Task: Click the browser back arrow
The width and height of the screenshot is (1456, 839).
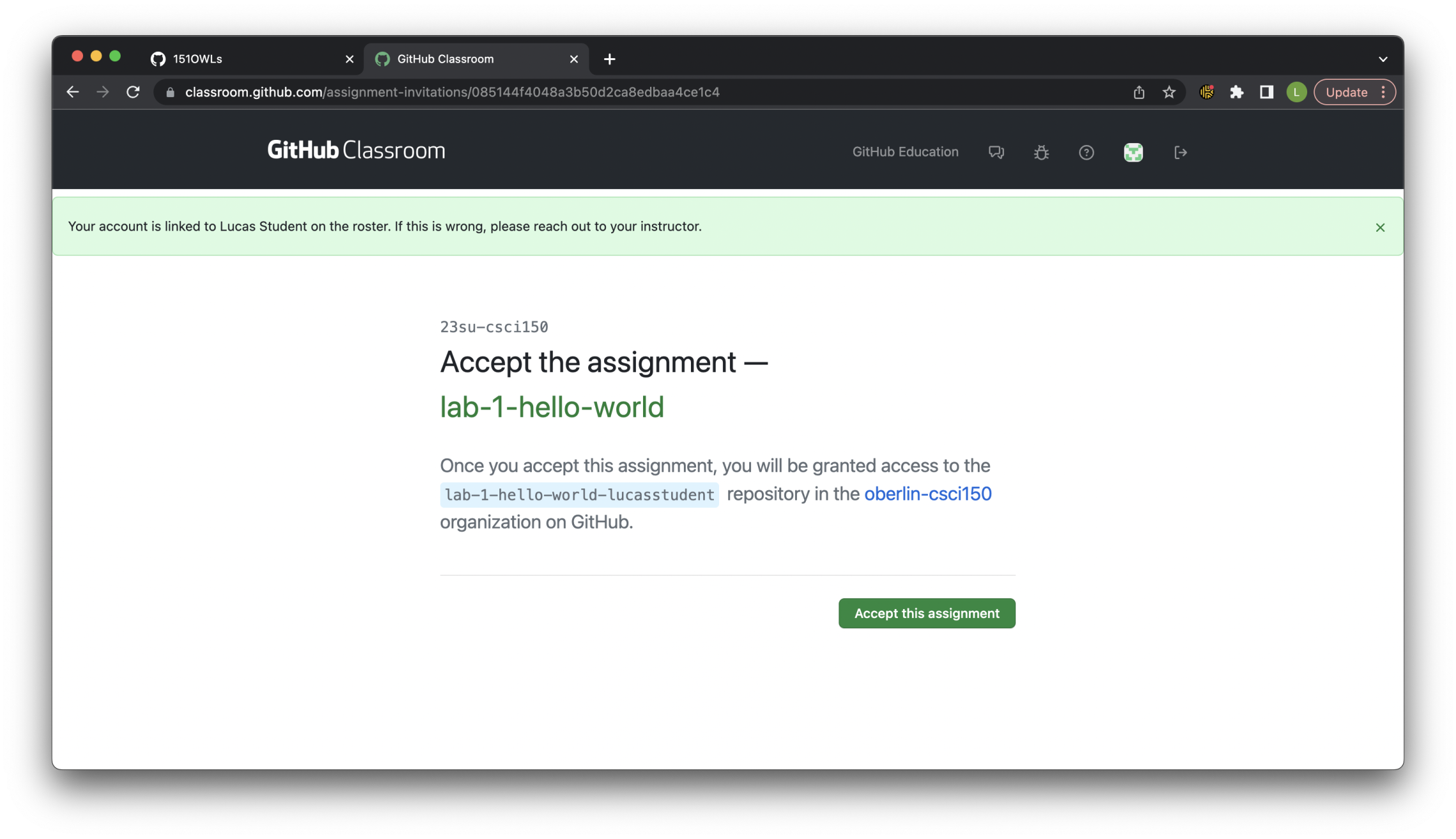Action: [72, 92]
